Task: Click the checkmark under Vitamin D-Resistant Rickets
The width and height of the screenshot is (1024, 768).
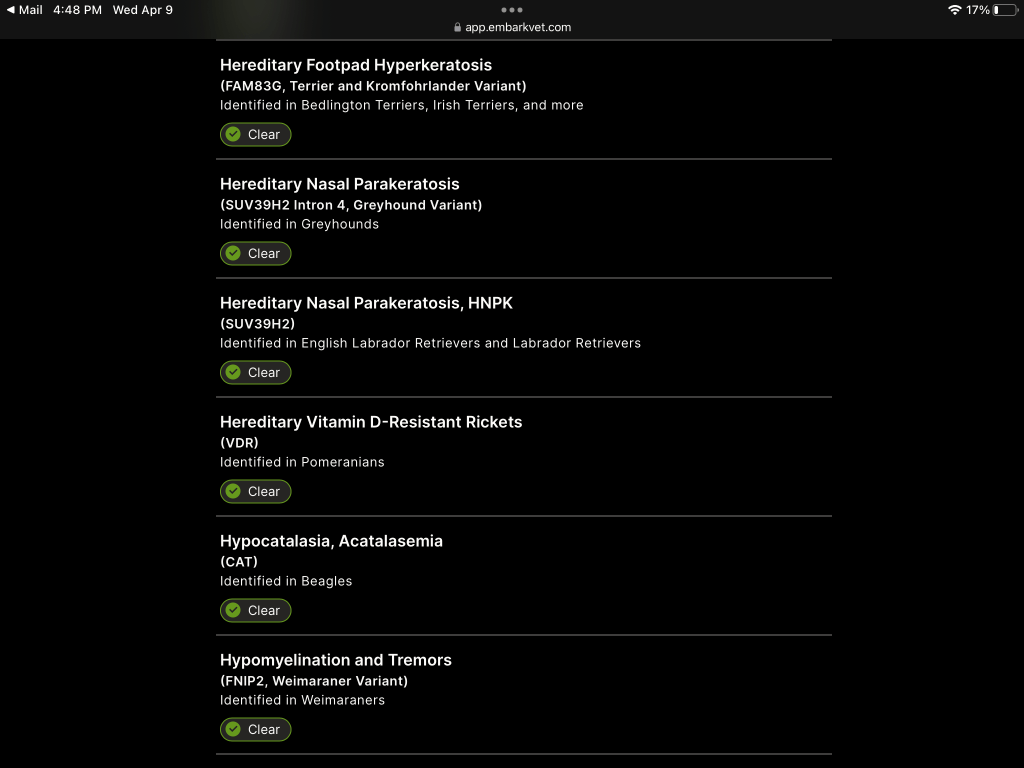Action: point(233,492)
